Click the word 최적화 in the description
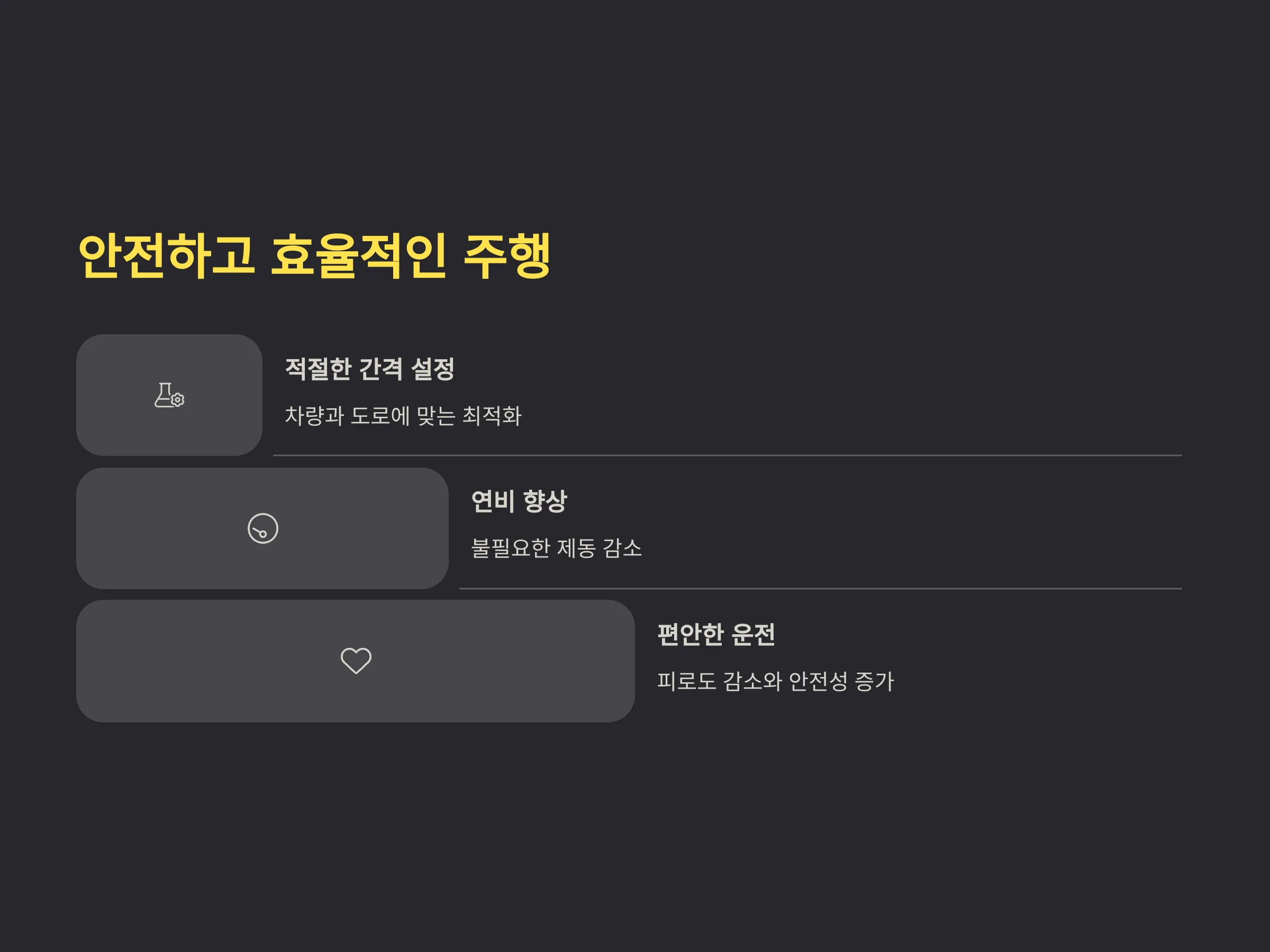The height and width of the screenshot is (952, 1270). pyautogui.click(x=492, y=416)
